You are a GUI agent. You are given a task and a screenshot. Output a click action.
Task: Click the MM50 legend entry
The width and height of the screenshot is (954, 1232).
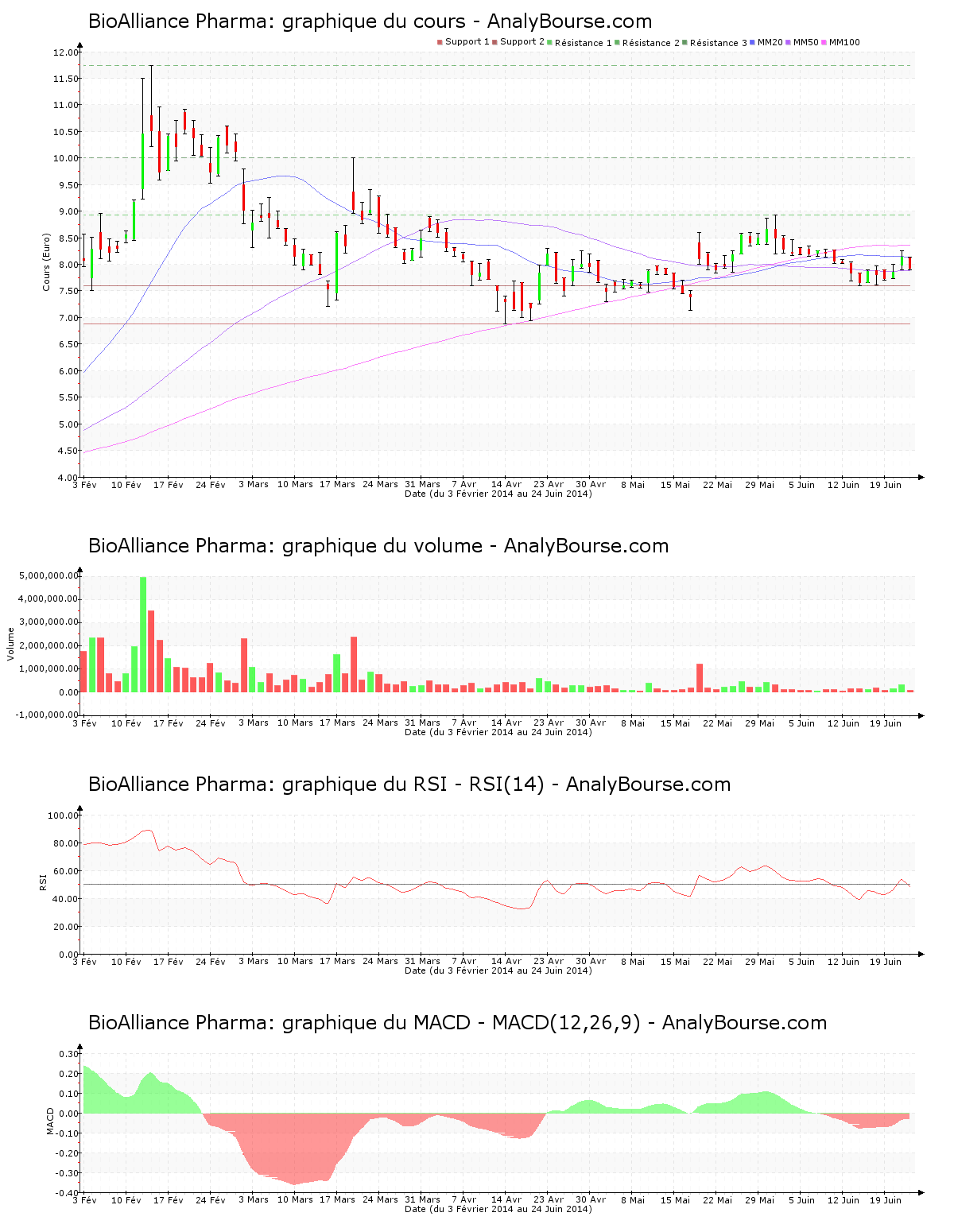coord(802,42)
